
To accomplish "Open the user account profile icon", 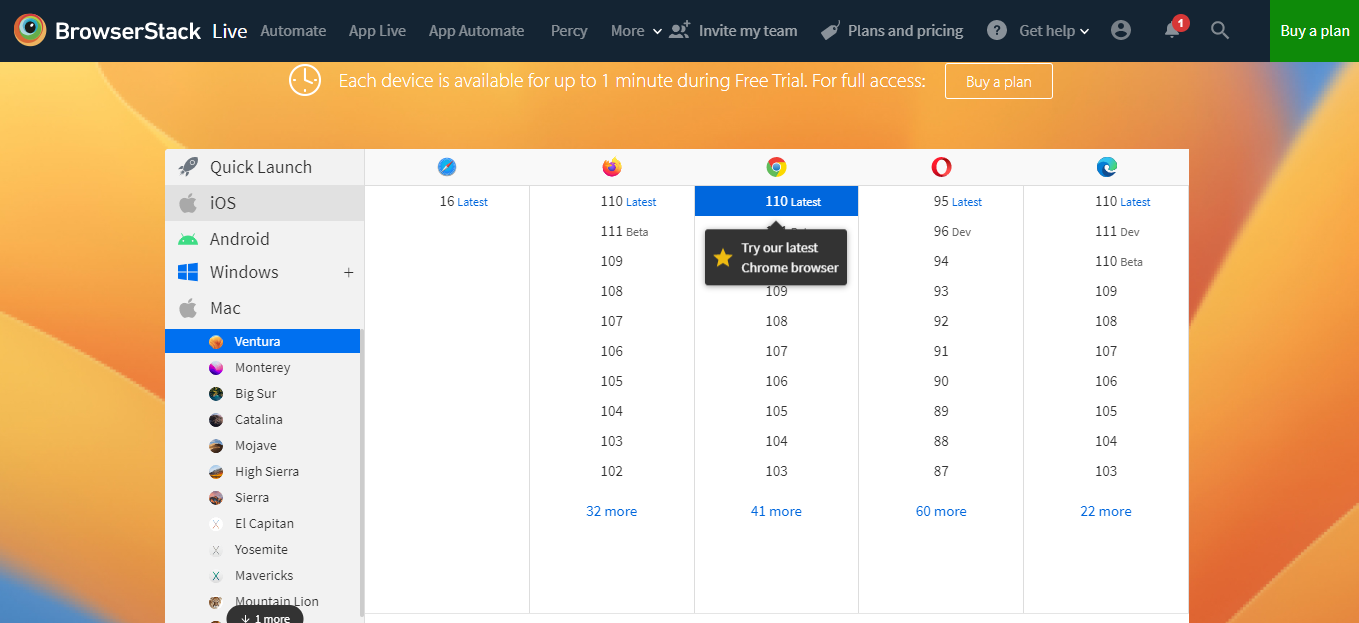I will [x=1121, y=30].
